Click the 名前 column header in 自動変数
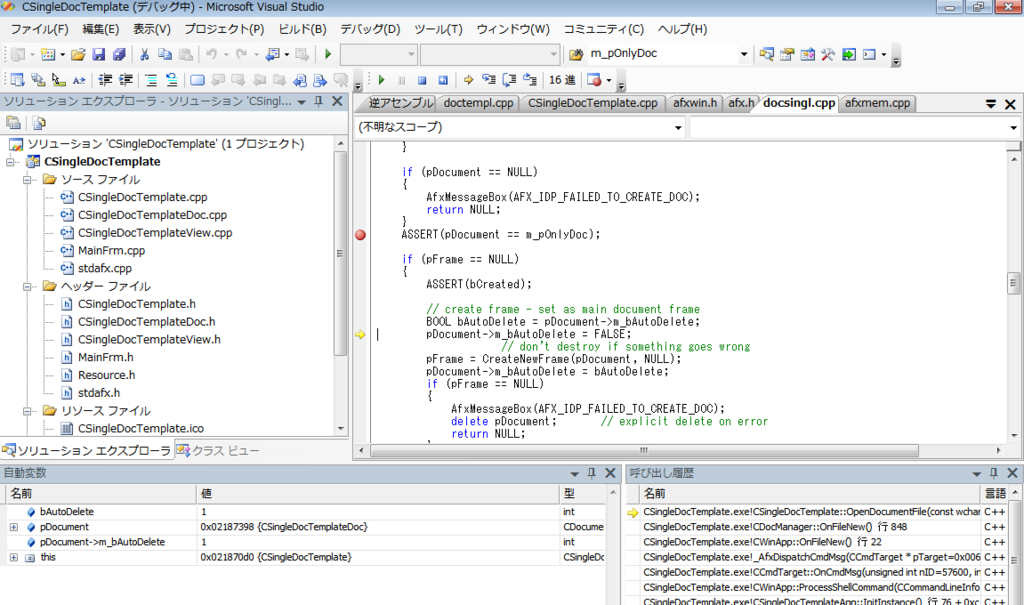The height and width of the screenshot is (605, 1024). pyautogui.click(x=100, y=494)
